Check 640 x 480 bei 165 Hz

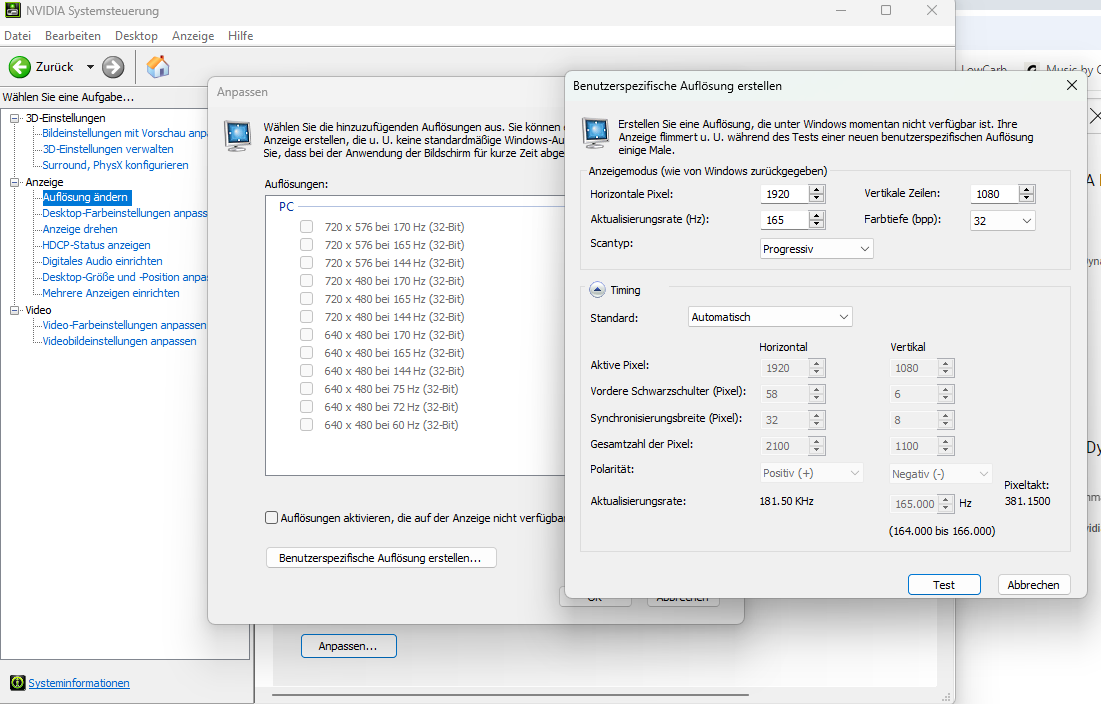(x=306, y=352)
